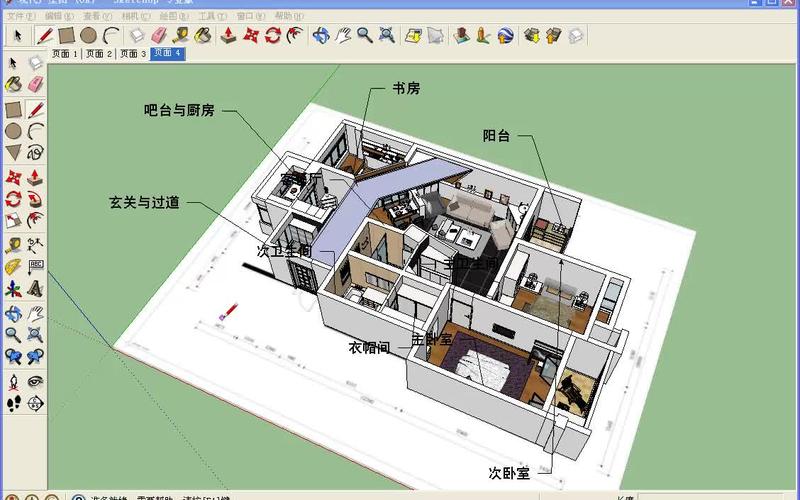The width and height of the screenshot is (800, 500).
Task: Open the 编辑 (Edit) menu
Action: pos(59,16)
